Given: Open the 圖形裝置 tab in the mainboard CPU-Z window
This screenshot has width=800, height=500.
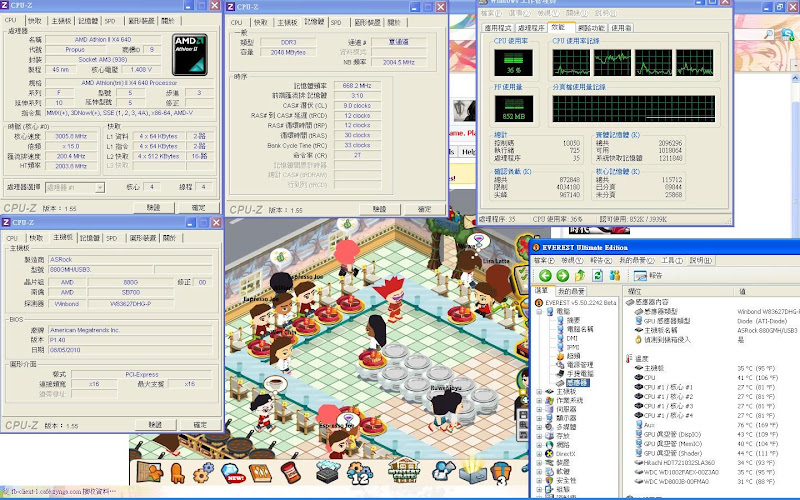Looking at the screenshot, I should [142, 238].
